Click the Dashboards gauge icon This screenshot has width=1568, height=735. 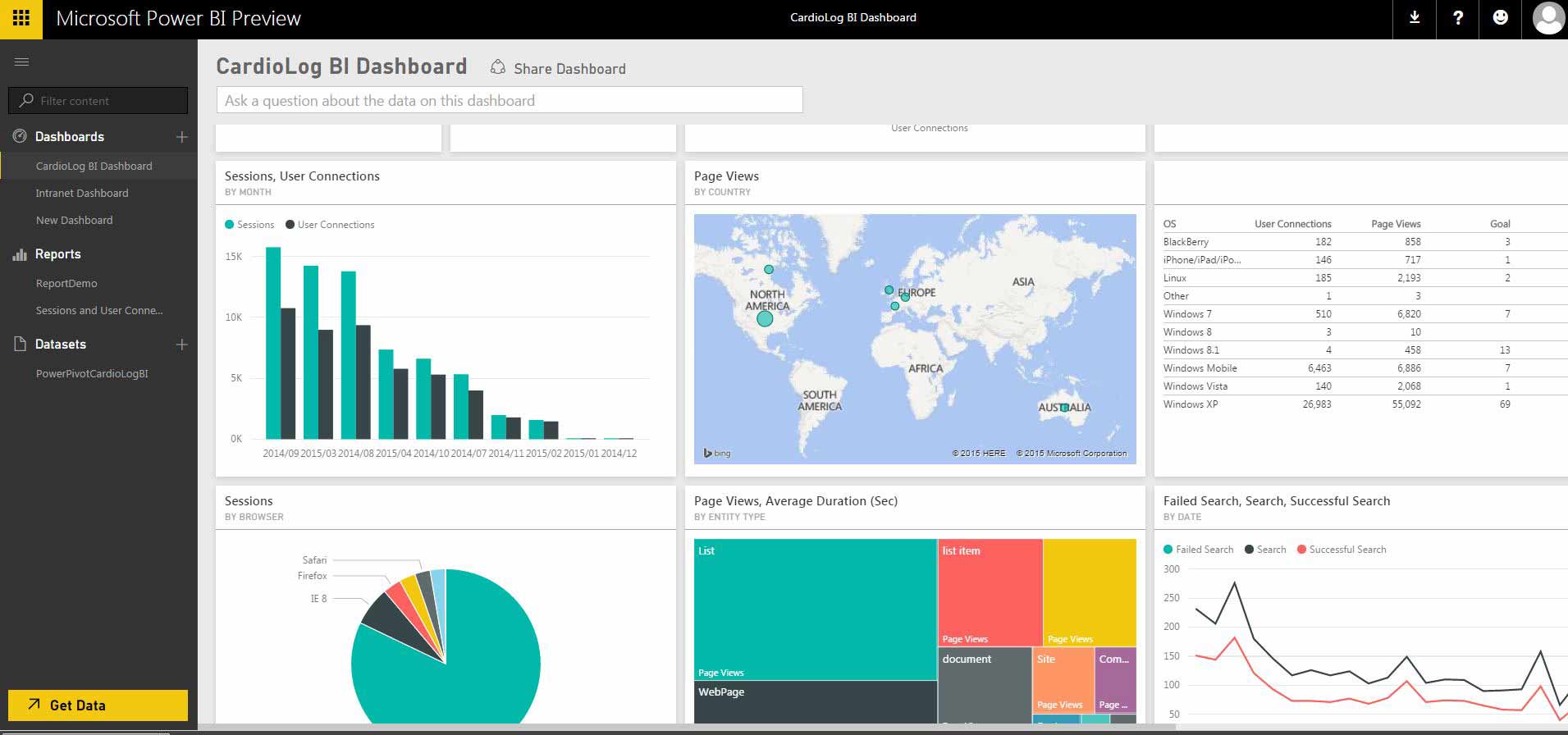click(21, 136)
